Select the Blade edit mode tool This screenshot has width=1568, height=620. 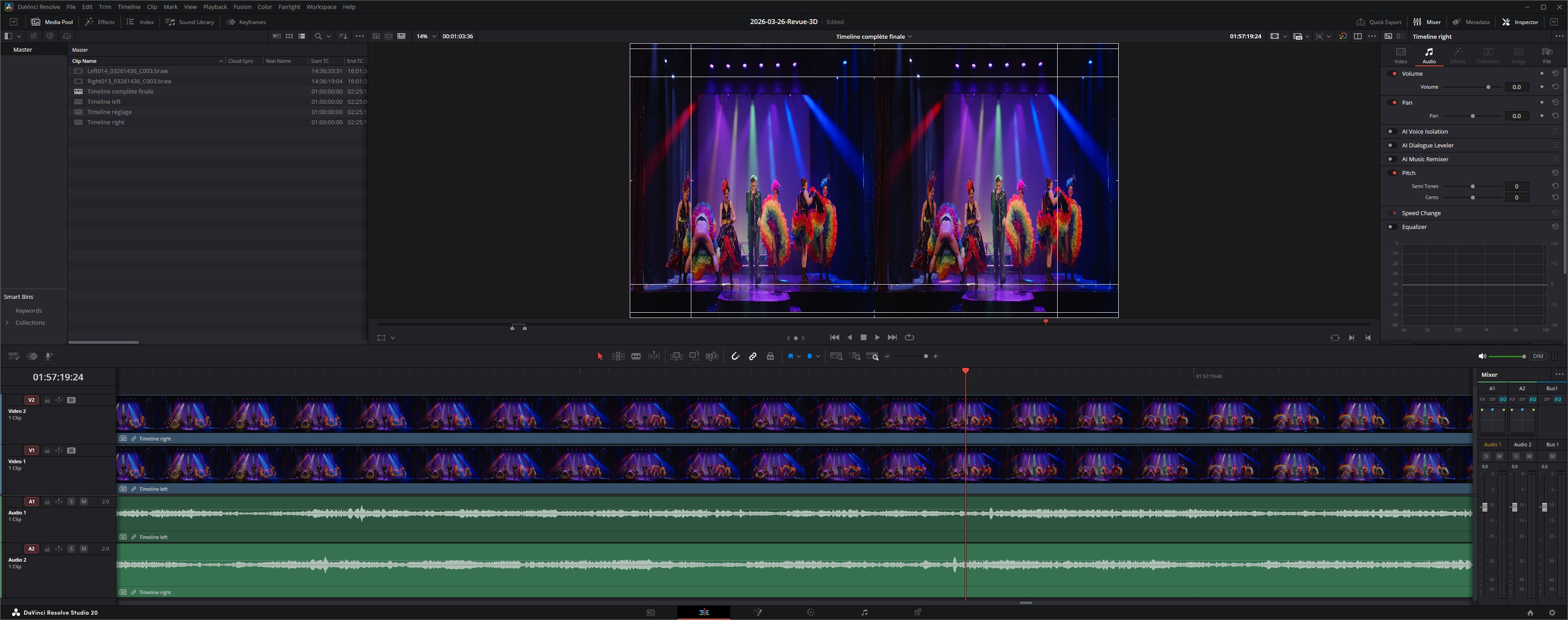[x=636, y=357]
